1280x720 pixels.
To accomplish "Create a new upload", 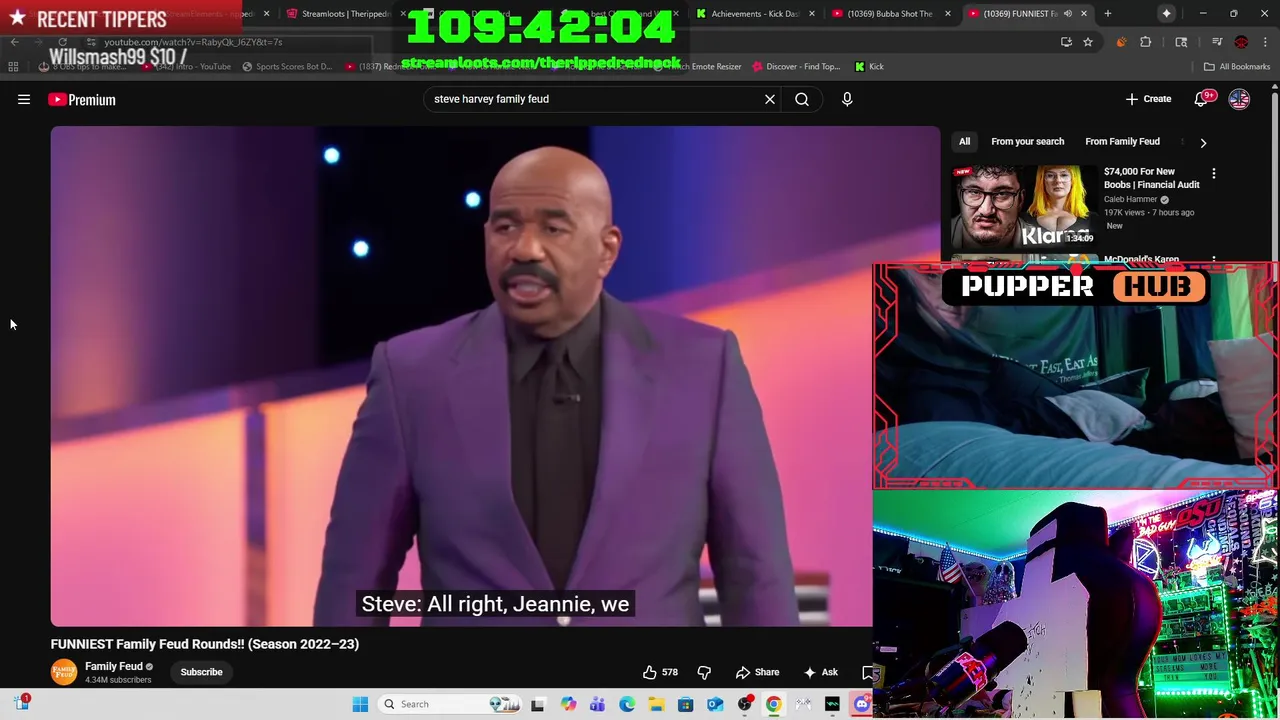I will [1148, 99].
